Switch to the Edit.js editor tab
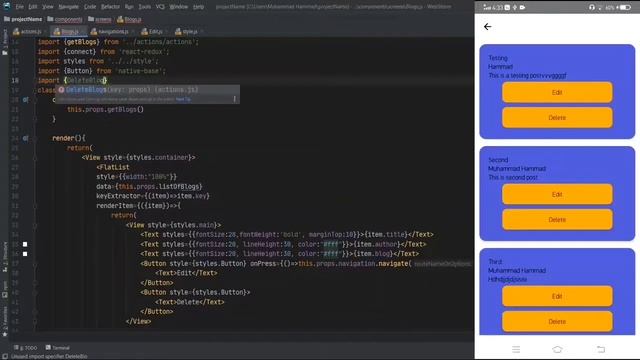 pyautogui.click(x=152, y=31)
